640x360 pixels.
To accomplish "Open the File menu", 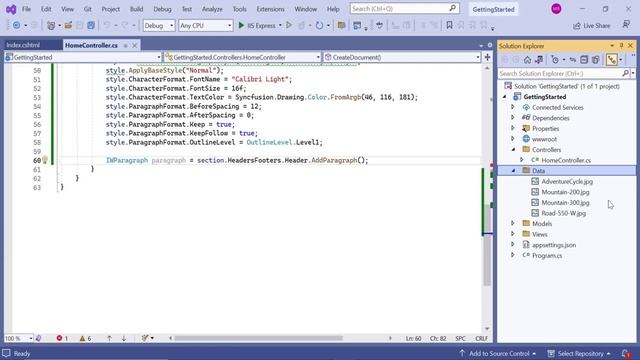I will click(27, 9).
